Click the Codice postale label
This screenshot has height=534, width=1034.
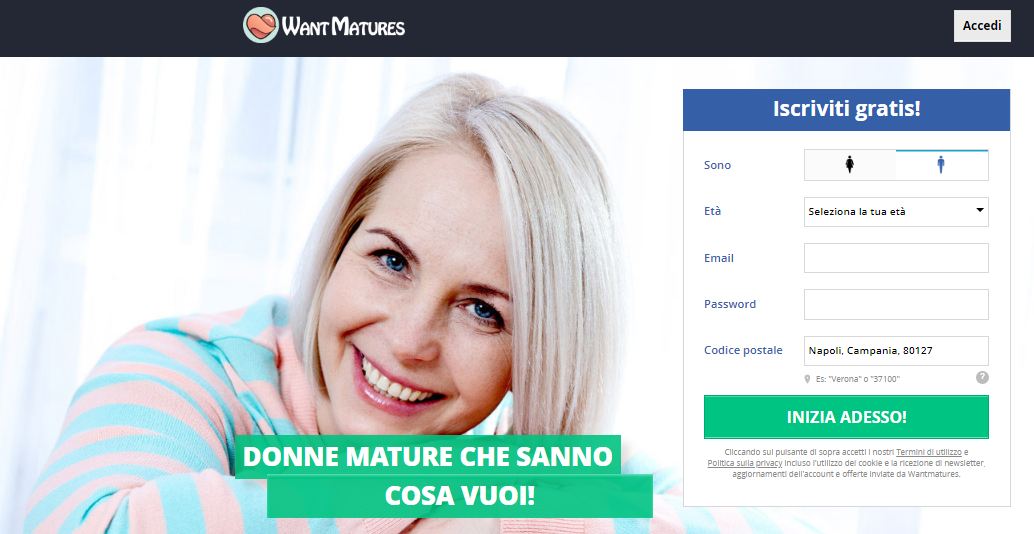(743, 350)
